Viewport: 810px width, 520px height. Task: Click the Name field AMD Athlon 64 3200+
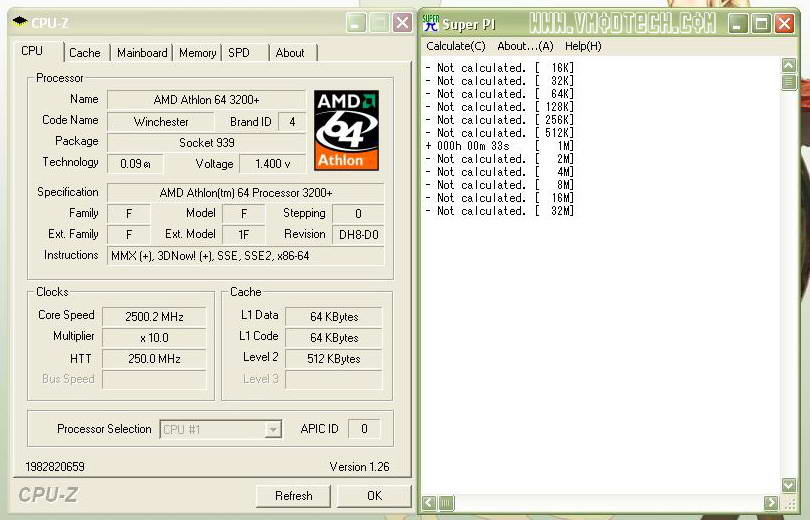(x=206, y=100)
